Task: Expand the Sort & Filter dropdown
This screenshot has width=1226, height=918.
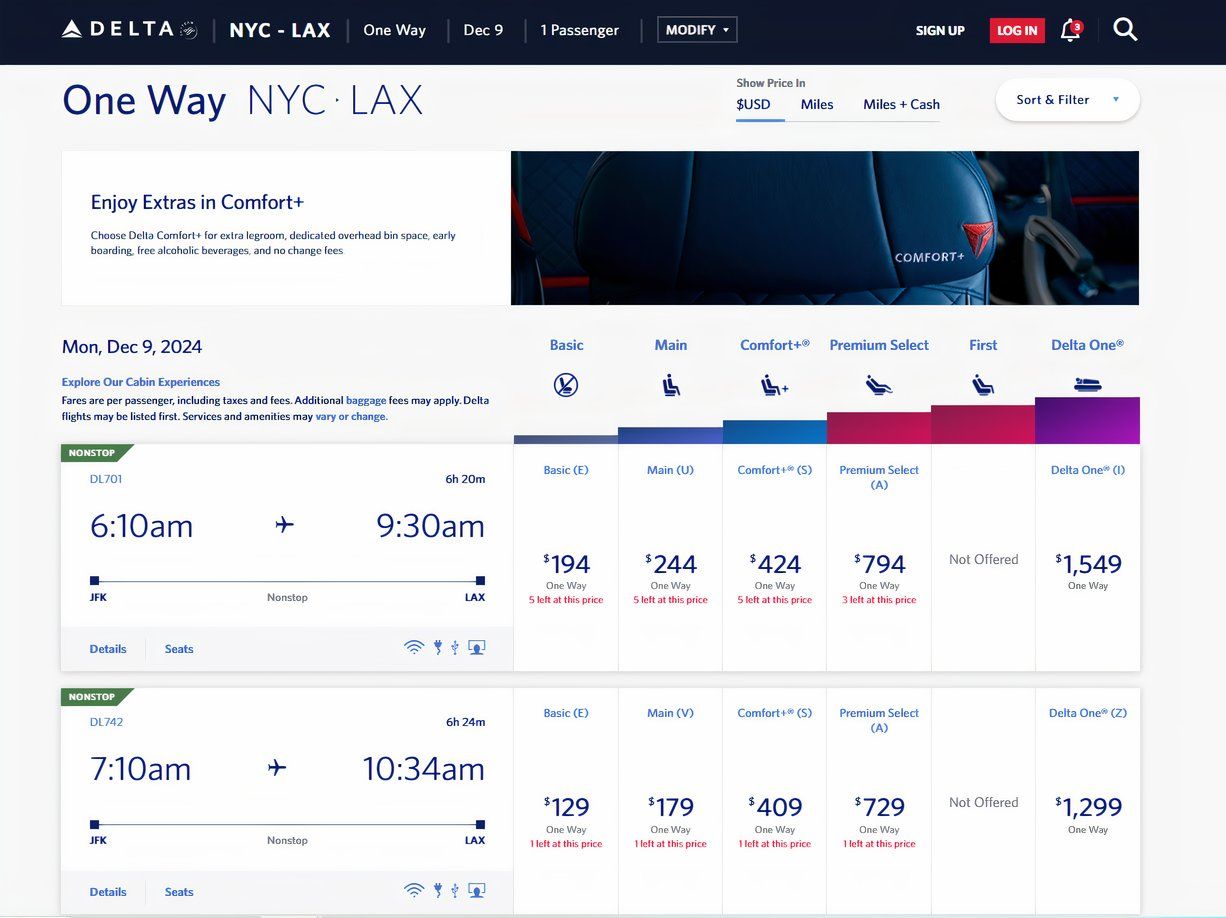Action: (x=1067, y=100)
